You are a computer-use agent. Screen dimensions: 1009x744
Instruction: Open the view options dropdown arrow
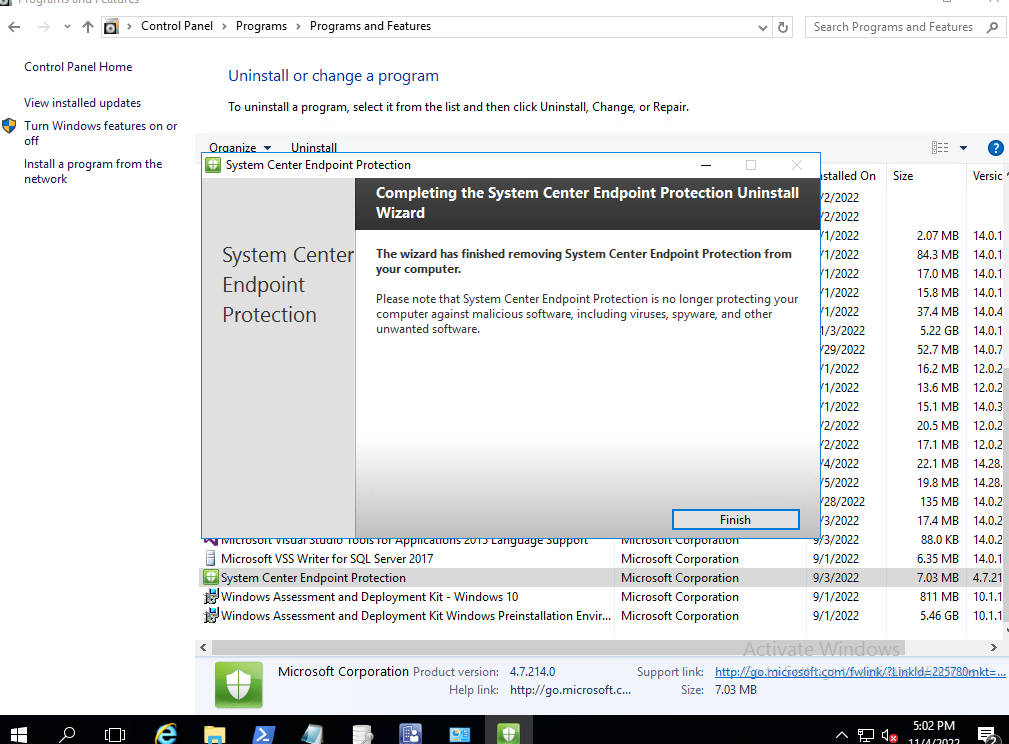(x=963, y=148)
